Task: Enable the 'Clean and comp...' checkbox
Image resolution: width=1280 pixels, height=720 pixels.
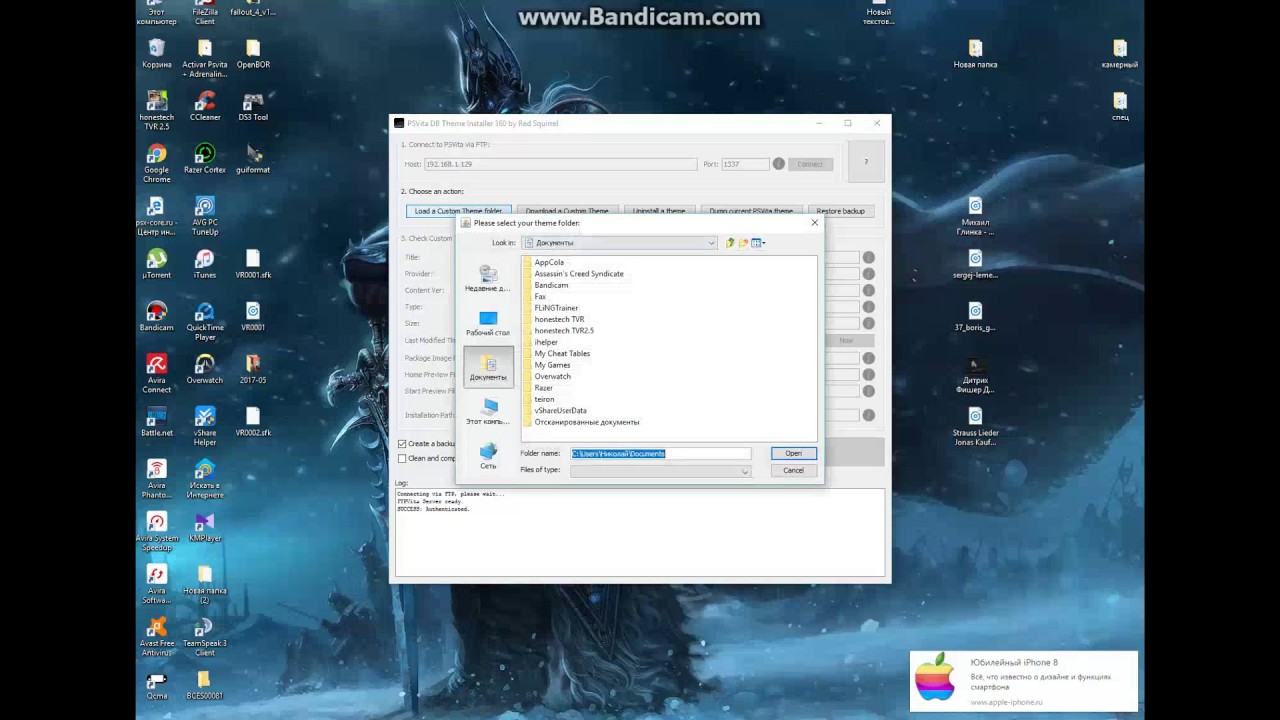Action: [x=402, y=459]
